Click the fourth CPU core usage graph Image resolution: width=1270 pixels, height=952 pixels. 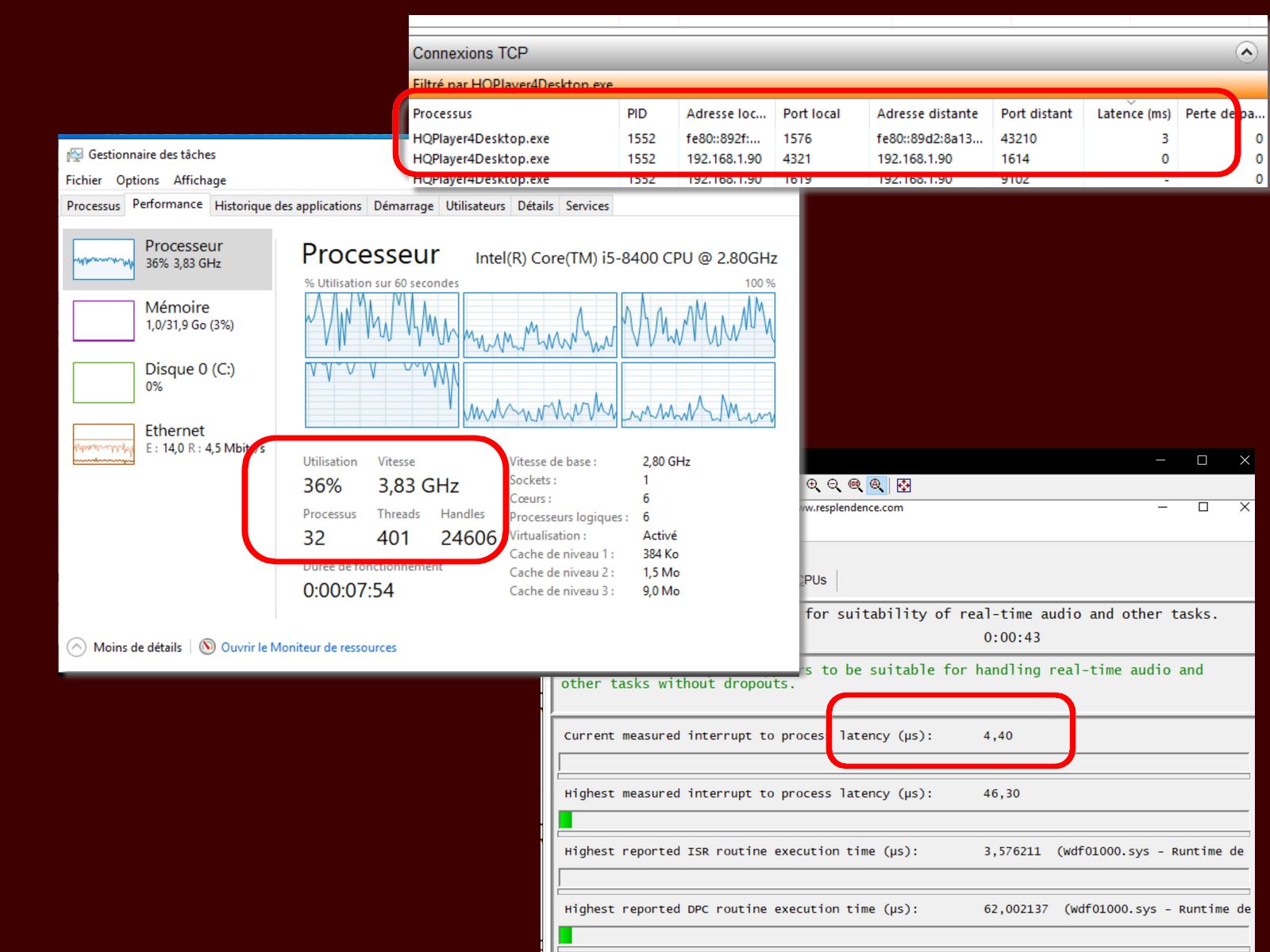pyautogui.click(x=382, y=395)
